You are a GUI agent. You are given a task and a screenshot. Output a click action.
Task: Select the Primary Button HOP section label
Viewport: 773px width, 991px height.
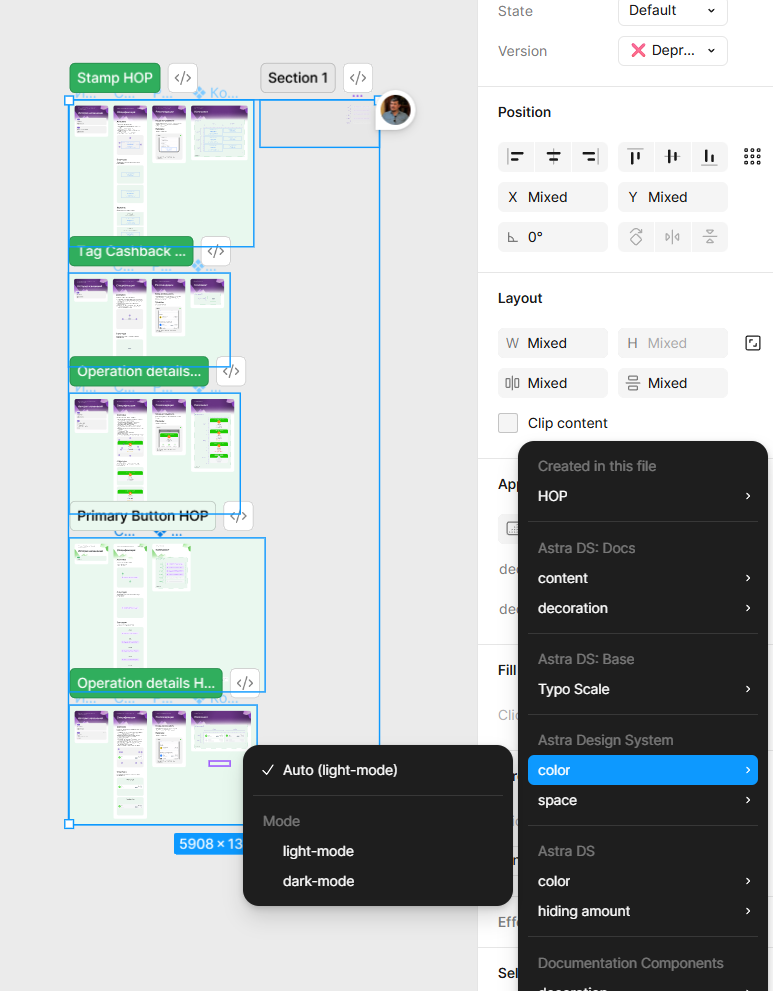click(x=143, y=516)
